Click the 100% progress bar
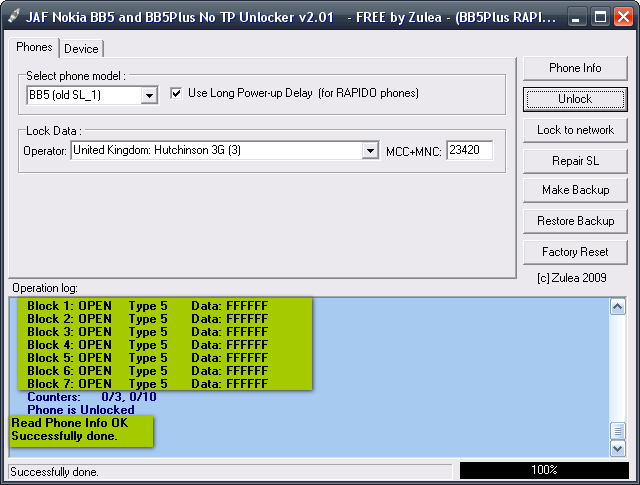The image size is (640, 485). [x=544, y=470]
